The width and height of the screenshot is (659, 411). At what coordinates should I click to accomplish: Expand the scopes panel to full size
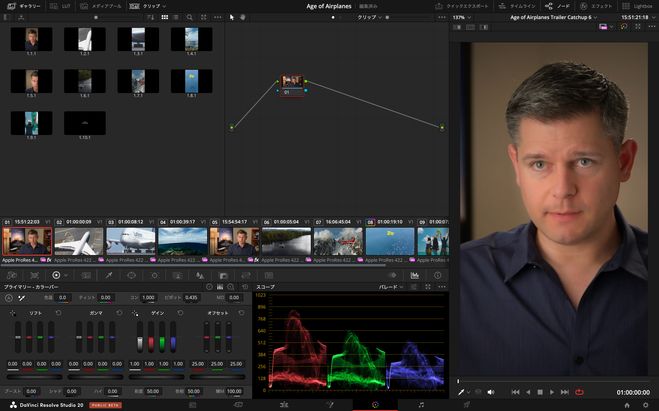click(428, 287)
